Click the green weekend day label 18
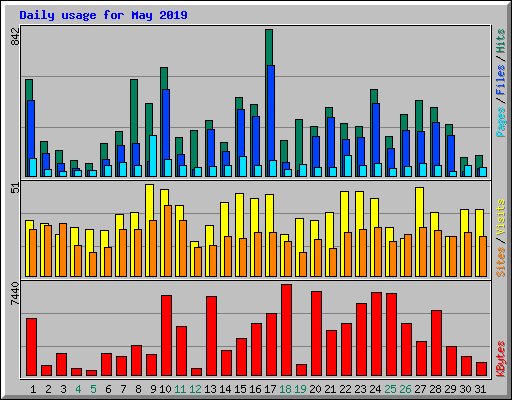Screen dimensions: 512x400 click(x=285, y=389)
